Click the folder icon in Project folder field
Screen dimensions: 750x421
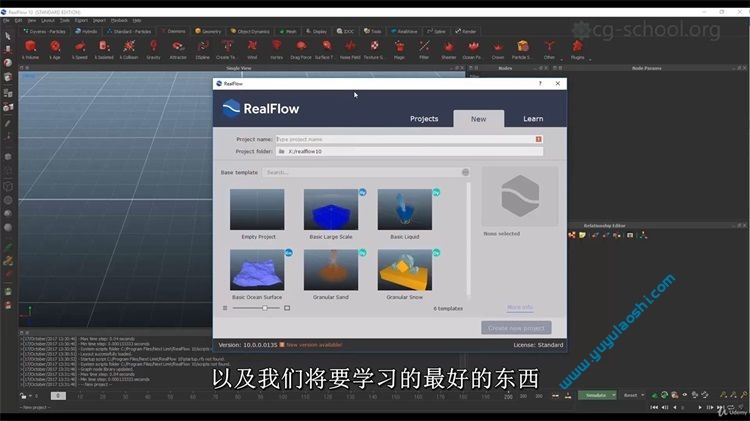[x=282, y=151]
